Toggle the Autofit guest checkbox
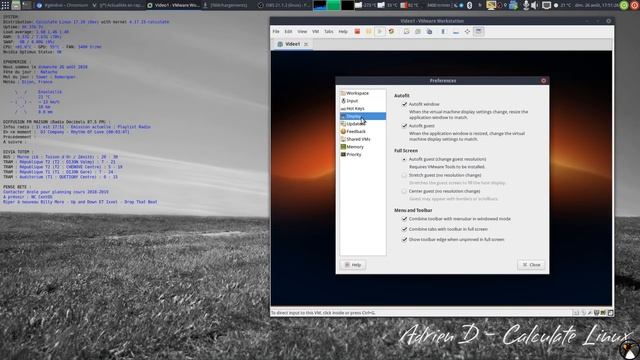Screen dimensions: 640x360 404,126
